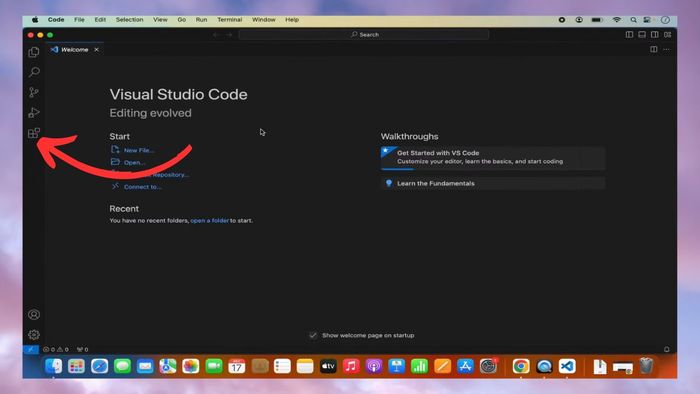The image size is (700, 394).
Task: Open Get Started with VS Code walkthrough
Action: tap(493, 158)
